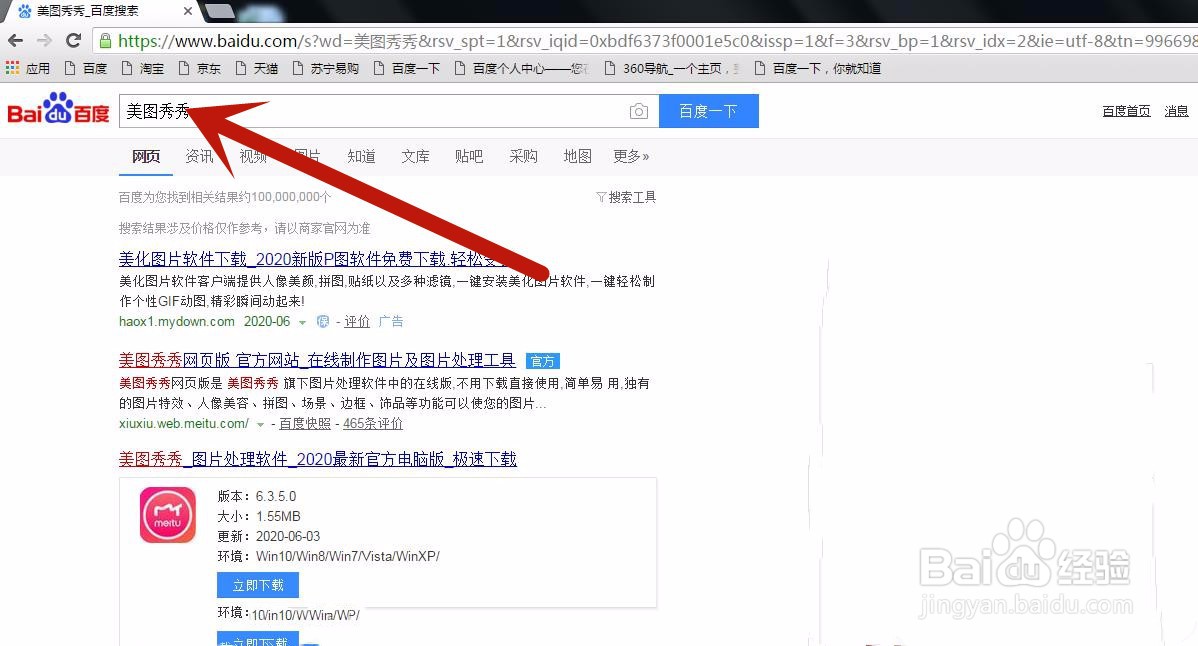This screenshot has width=1198, height=646.
Task: Open the 360导航_一个主页 bookmark
Action: pos(672,68)
